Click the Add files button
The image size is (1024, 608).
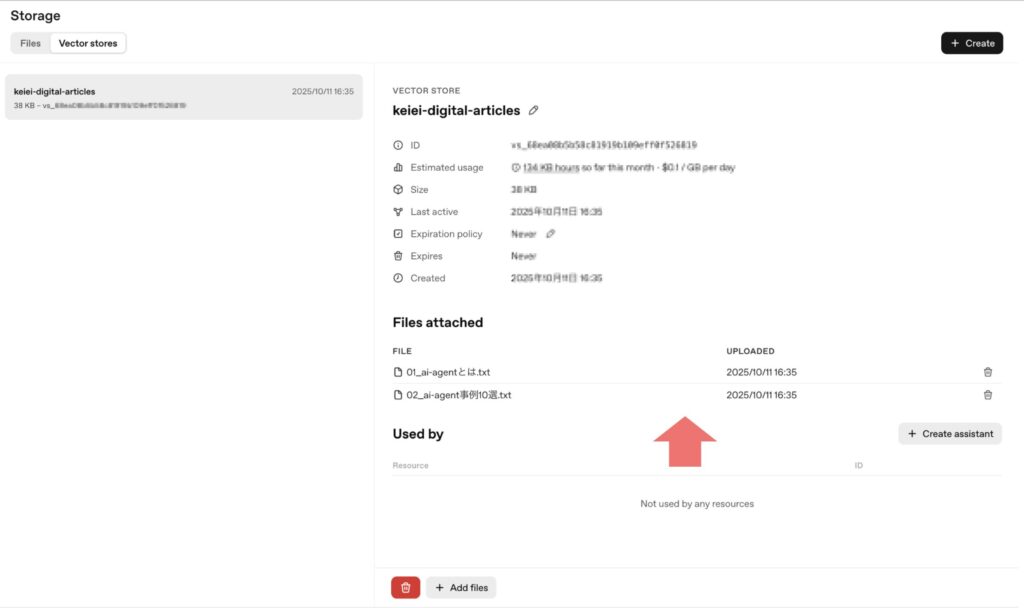pyautogui.click(x=461, y=587)
